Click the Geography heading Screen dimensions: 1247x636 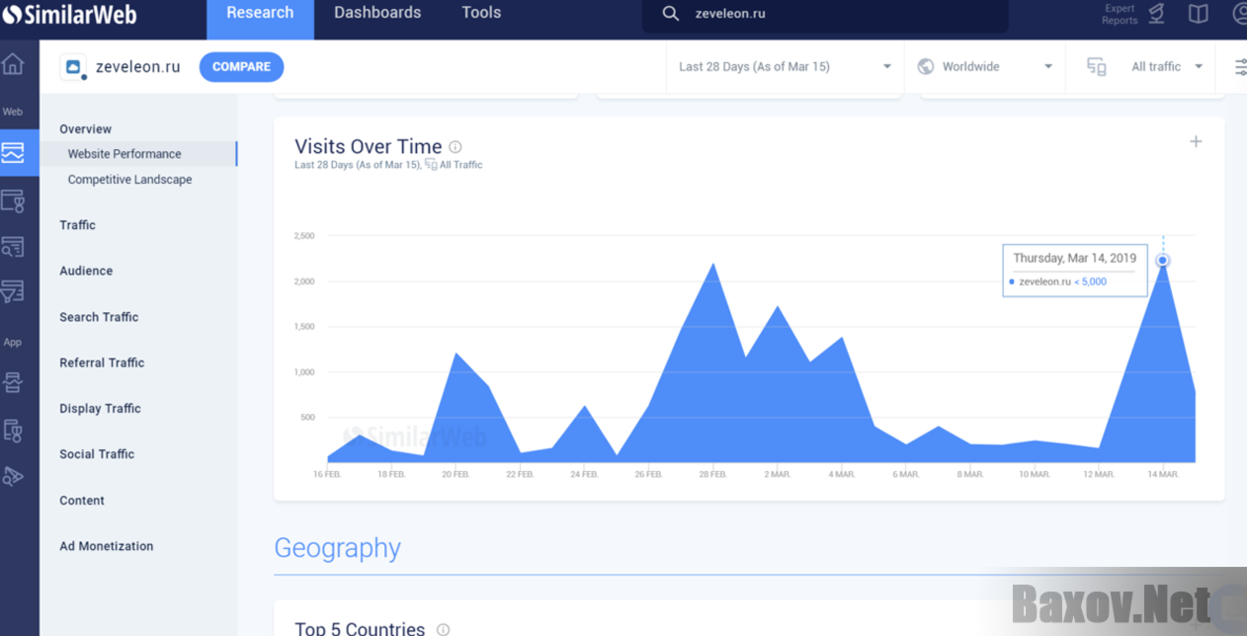337,548
